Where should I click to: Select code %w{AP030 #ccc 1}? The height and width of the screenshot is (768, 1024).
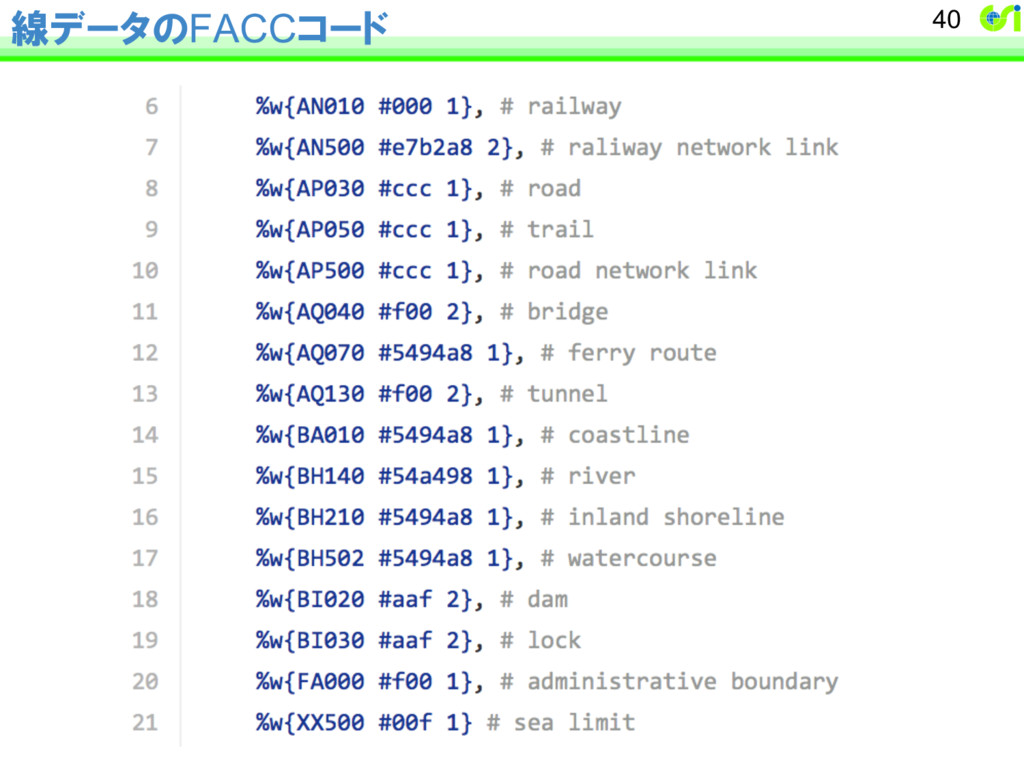364,189
